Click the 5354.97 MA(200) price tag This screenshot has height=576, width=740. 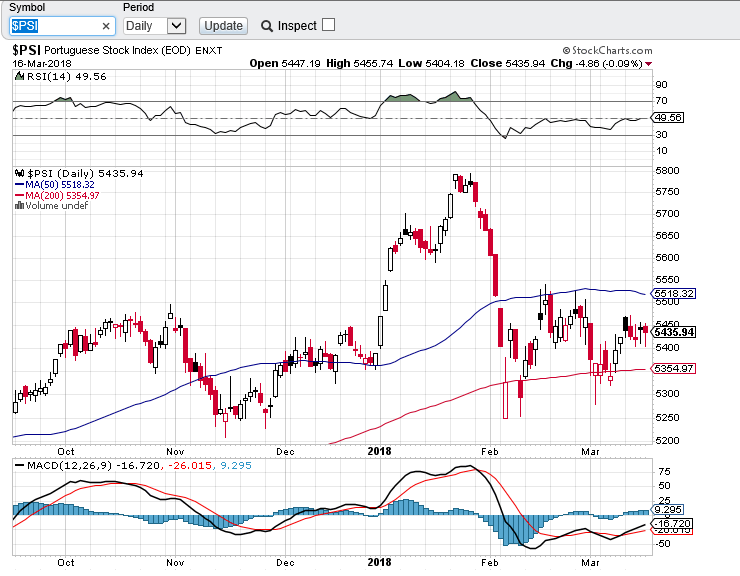point(674,368)
